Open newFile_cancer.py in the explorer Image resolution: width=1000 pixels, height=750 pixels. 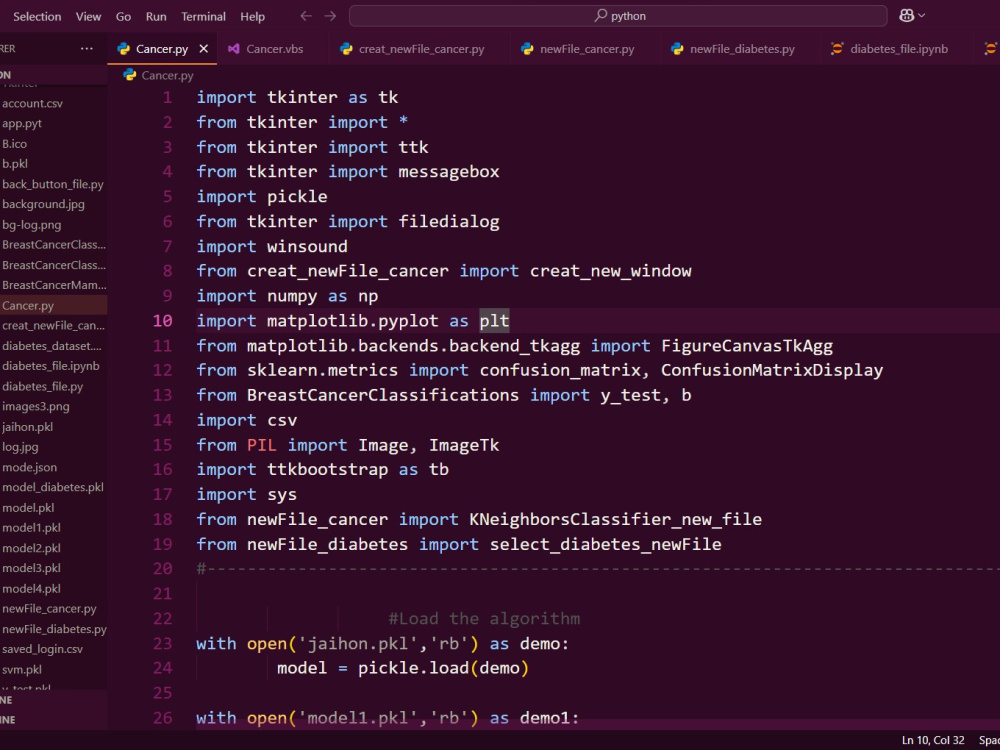49,609
